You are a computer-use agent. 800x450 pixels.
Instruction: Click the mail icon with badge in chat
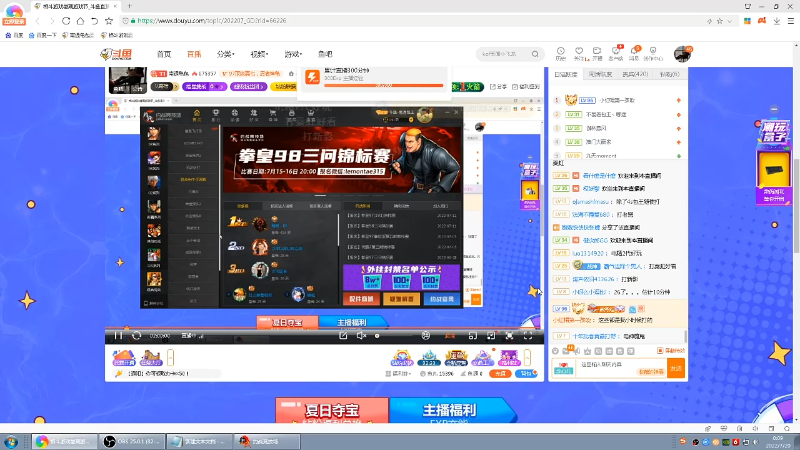(x=567, y=351)
